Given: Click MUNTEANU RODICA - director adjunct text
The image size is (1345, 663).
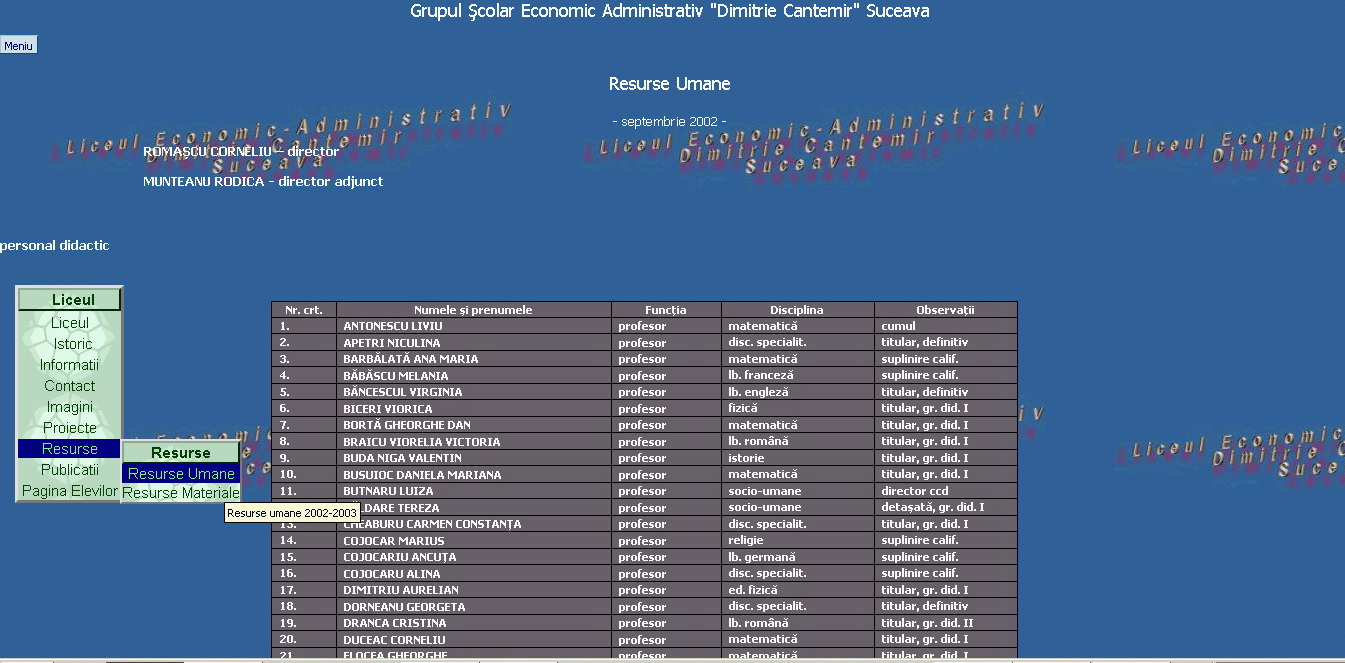Looking at the screenshot, I should 263,182.
